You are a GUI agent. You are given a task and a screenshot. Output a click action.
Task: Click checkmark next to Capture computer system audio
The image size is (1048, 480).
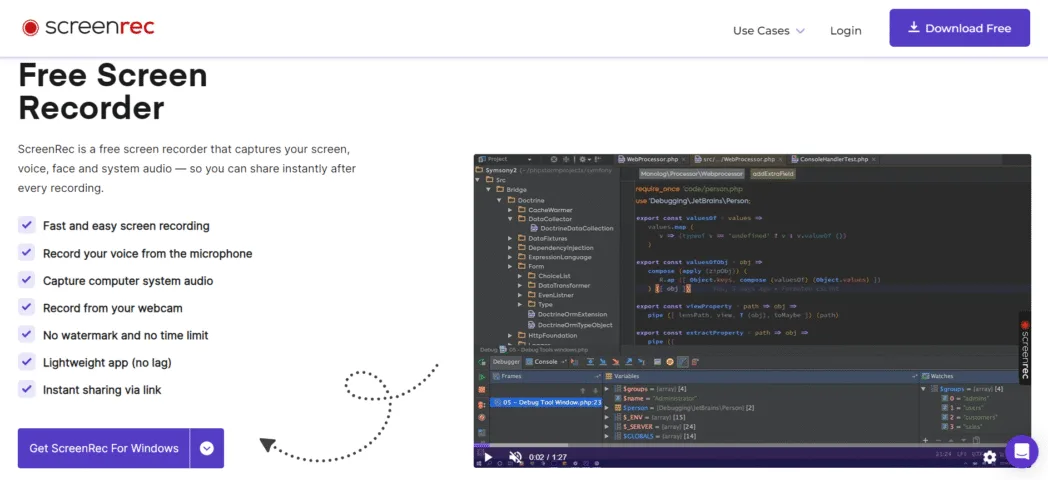click(27, 281)
